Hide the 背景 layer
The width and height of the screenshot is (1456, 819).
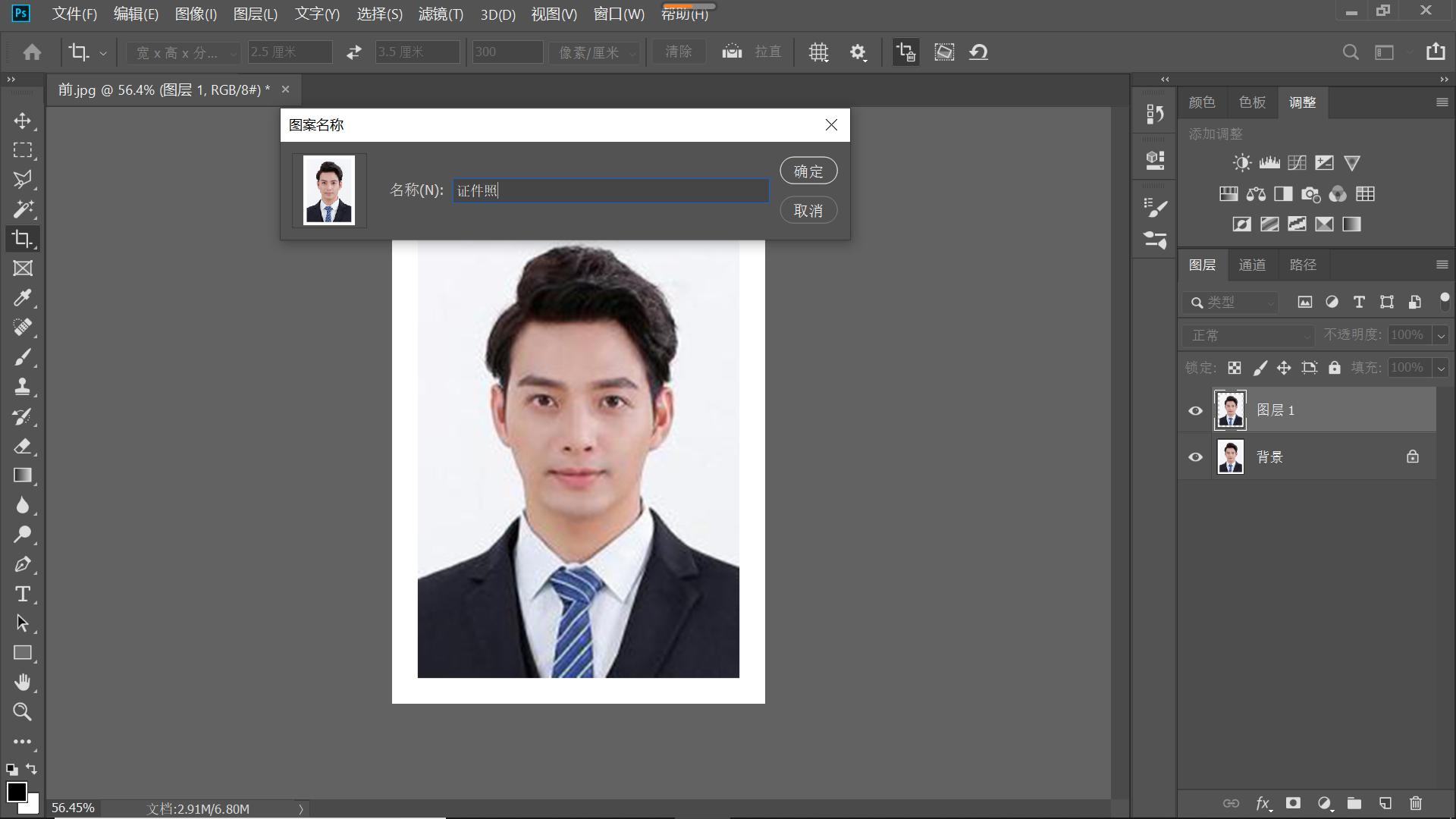point(1196,457)
